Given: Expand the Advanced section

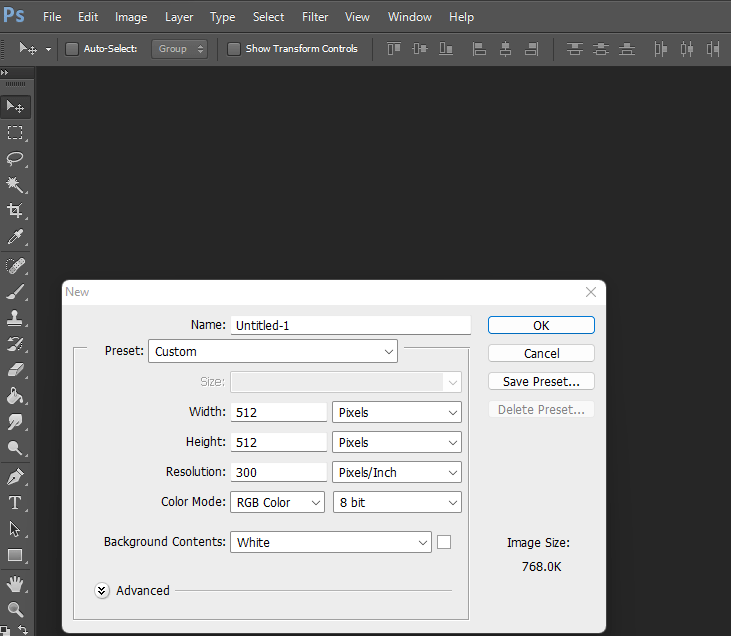Looking at the screenshot, I should point(102,590).
